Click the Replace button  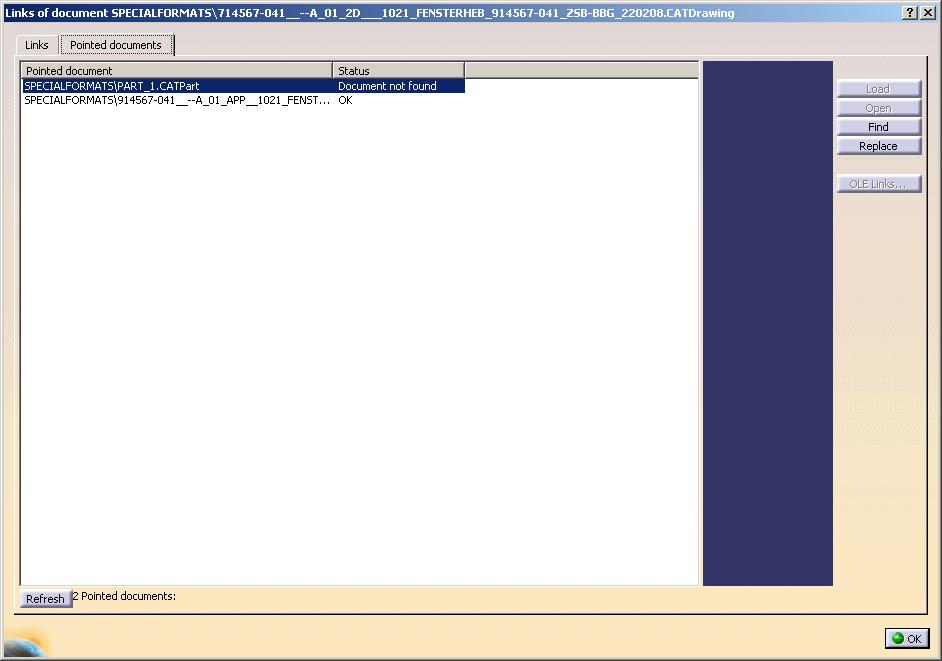[878, 146]
